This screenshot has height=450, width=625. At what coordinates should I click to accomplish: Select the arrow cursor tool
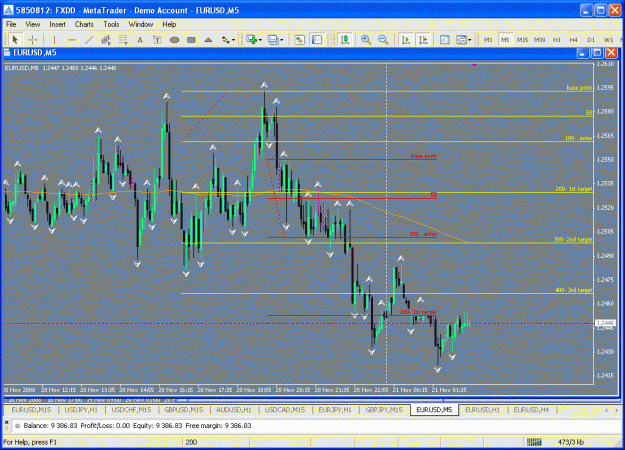click(15, 39)
